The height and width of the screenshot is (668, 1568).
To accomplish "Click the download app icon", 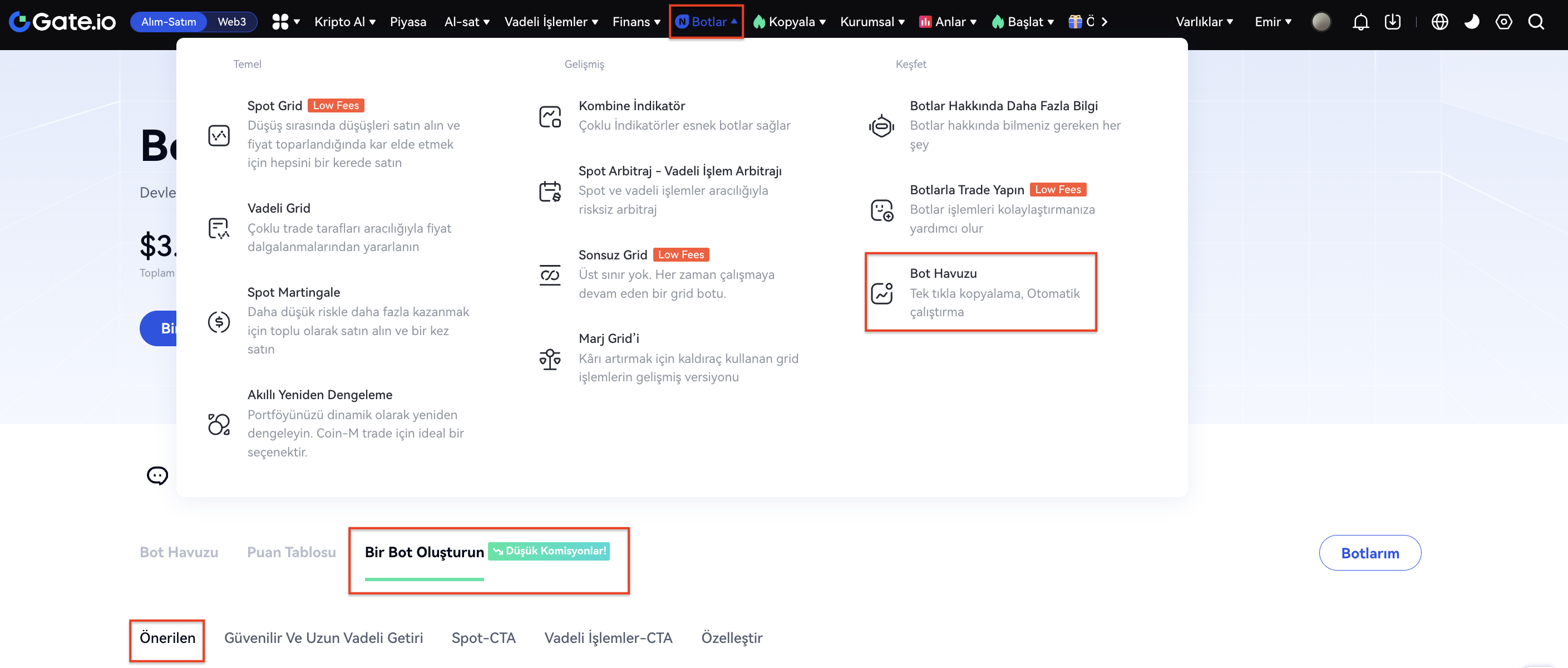I will click(1392, 22).
